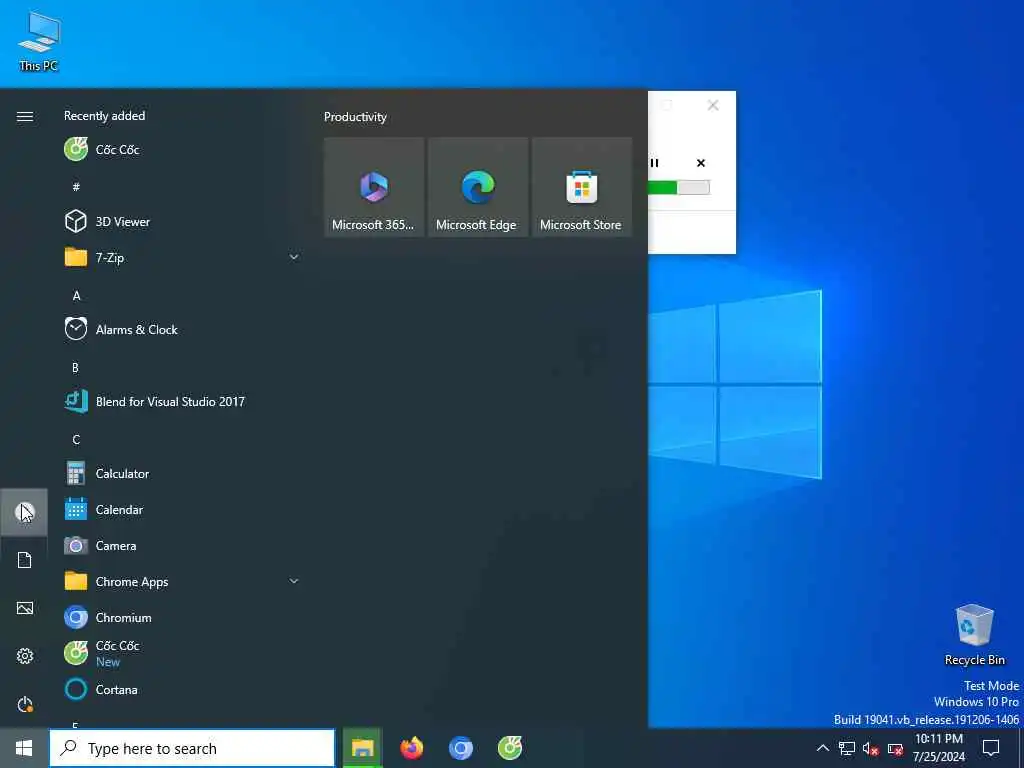This screenshot has height=768, width=1024.
Task: Open Chromium from the taskbar
Action: 460,748
